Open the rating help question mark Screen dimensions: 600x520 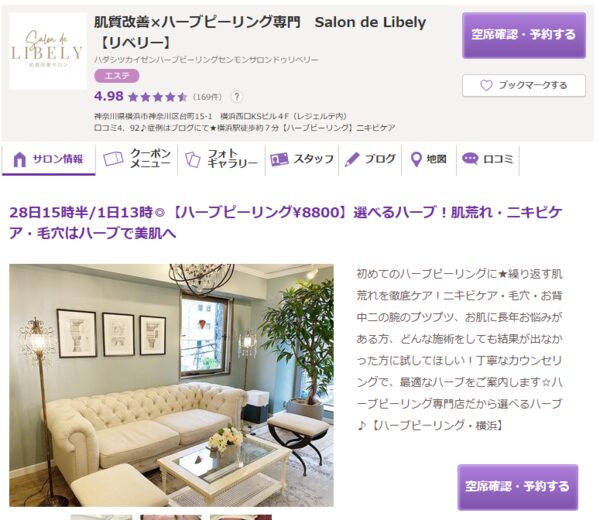[237, 97]
